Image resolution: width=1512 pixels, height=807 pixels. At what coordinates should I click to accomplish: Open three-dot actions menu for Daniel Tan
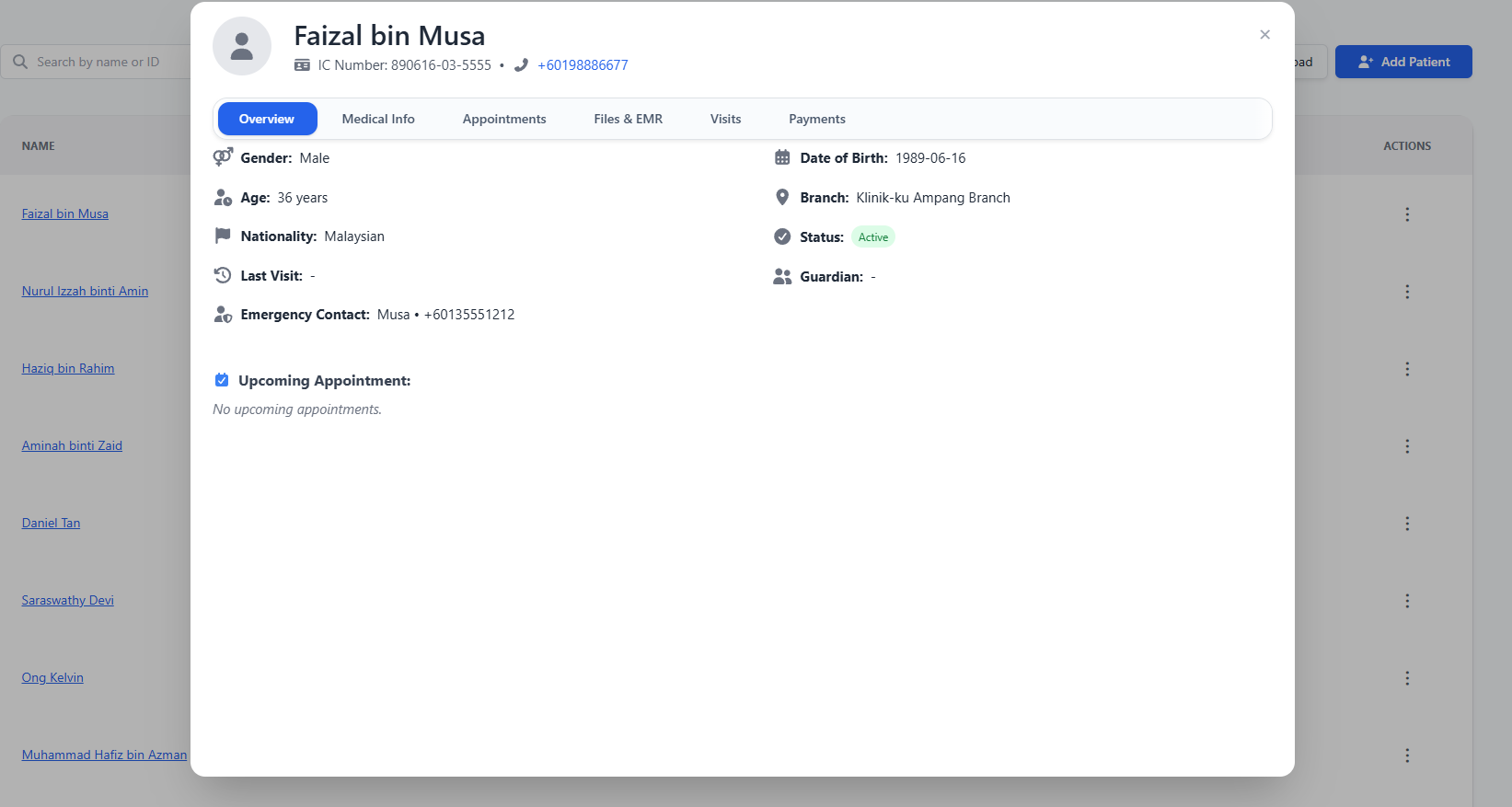[x=1406, y=524]
